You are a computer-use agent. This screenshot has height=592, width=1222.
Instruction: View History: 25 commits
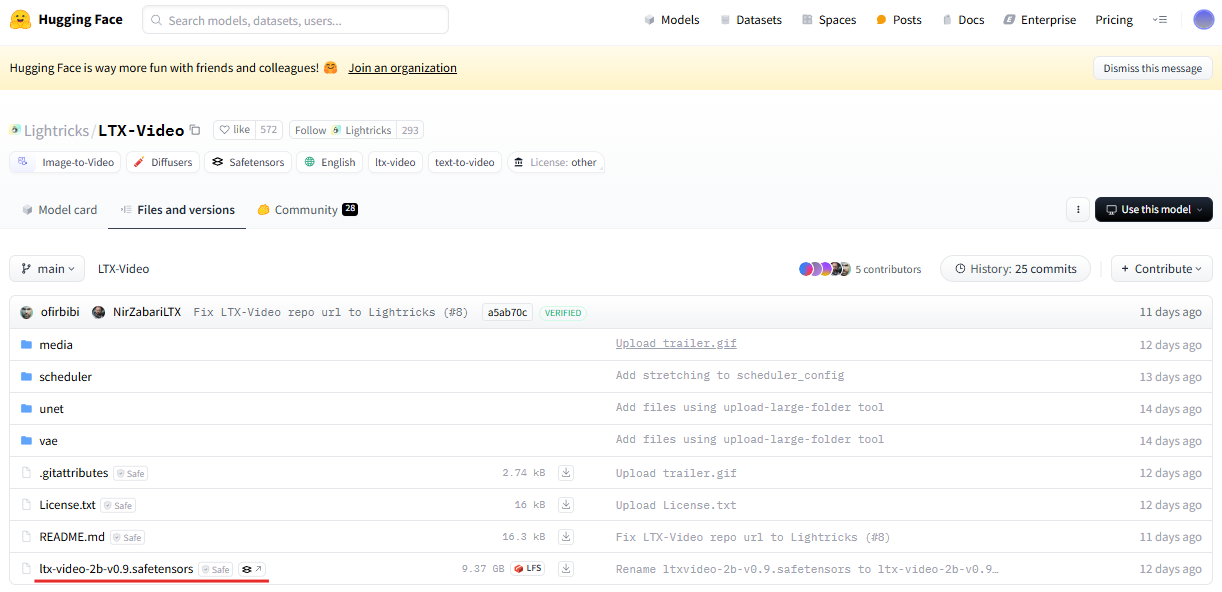click(x=1015, y=269)
